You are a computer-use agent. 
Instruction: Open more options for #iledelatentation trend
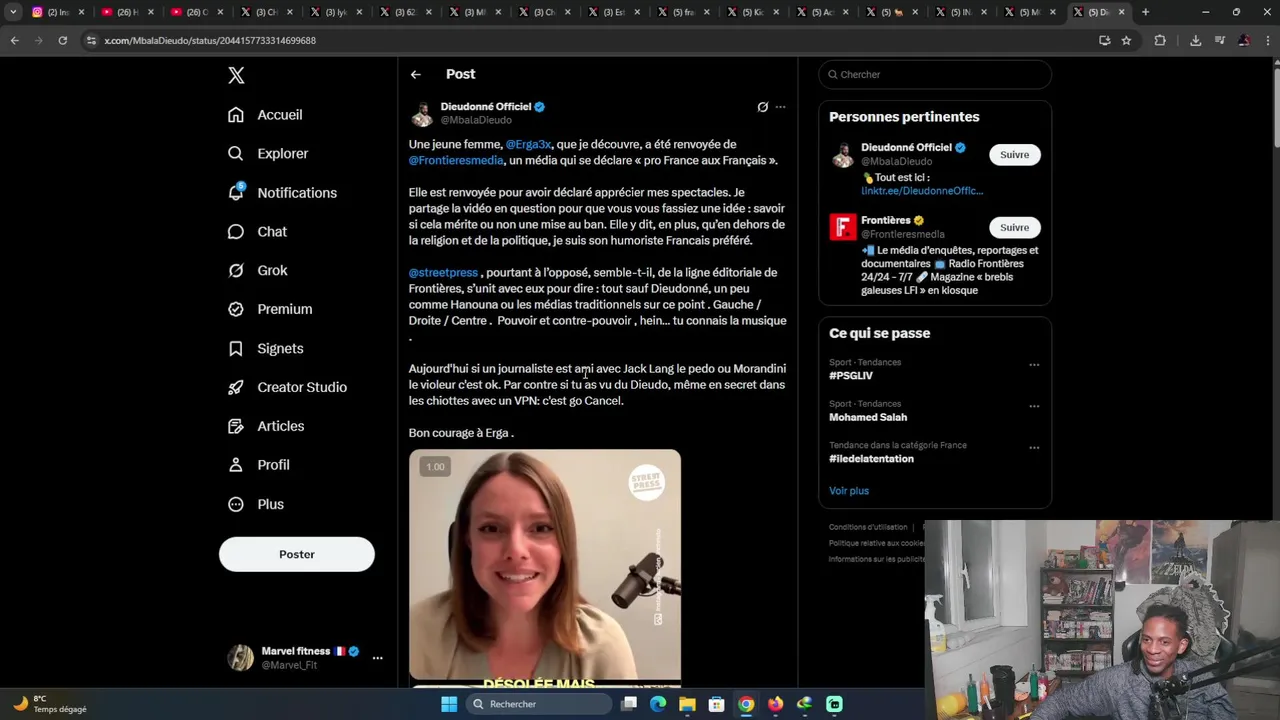(x=1034, y=448)
